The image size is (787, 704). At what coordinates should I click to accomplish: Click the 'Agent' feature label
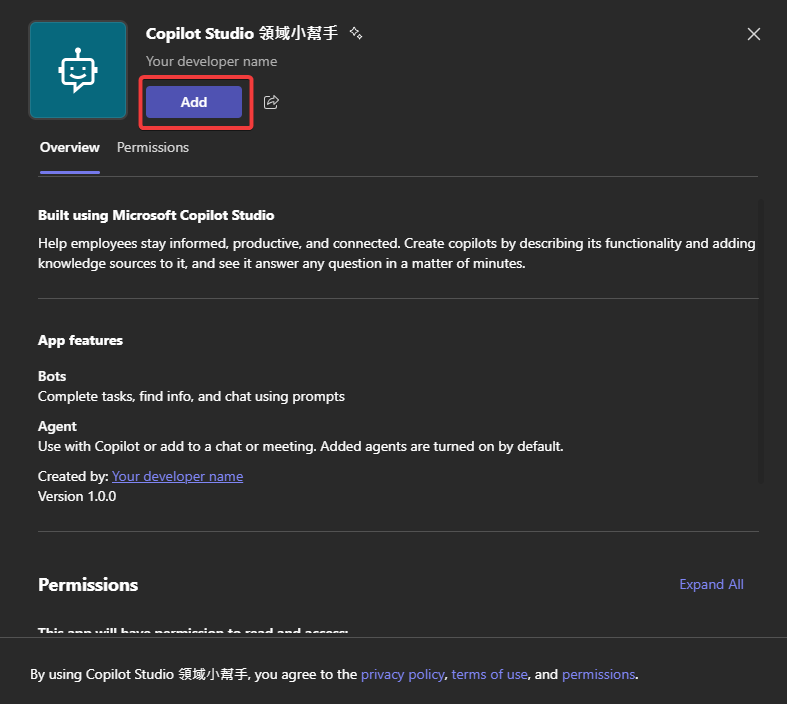tap(57, 426)
